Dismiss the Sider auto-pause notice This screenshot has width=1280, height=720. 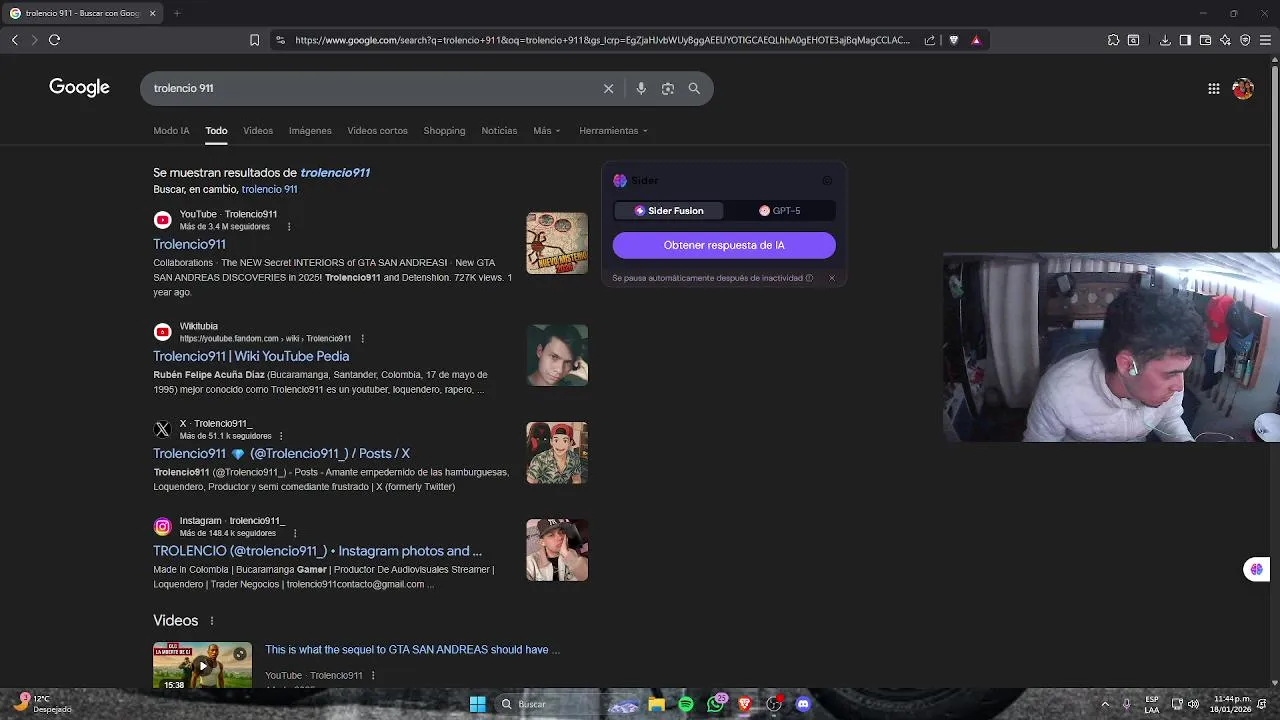pyautogui.click(x=831, y=278)
